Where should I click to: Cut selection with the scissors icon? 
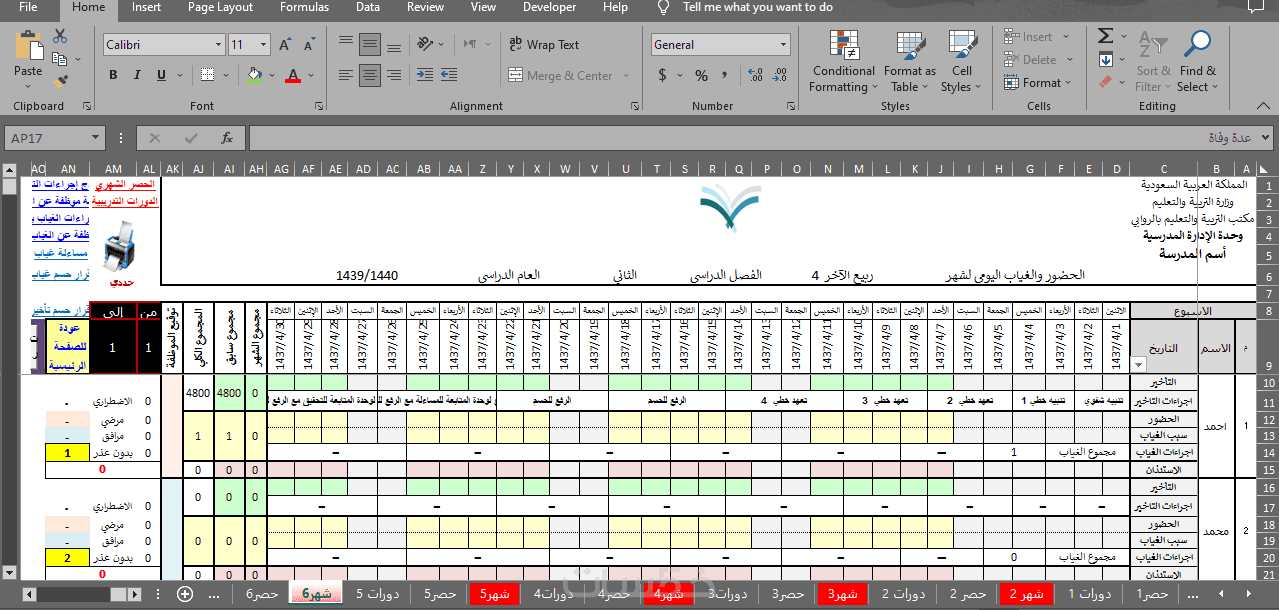60,36
